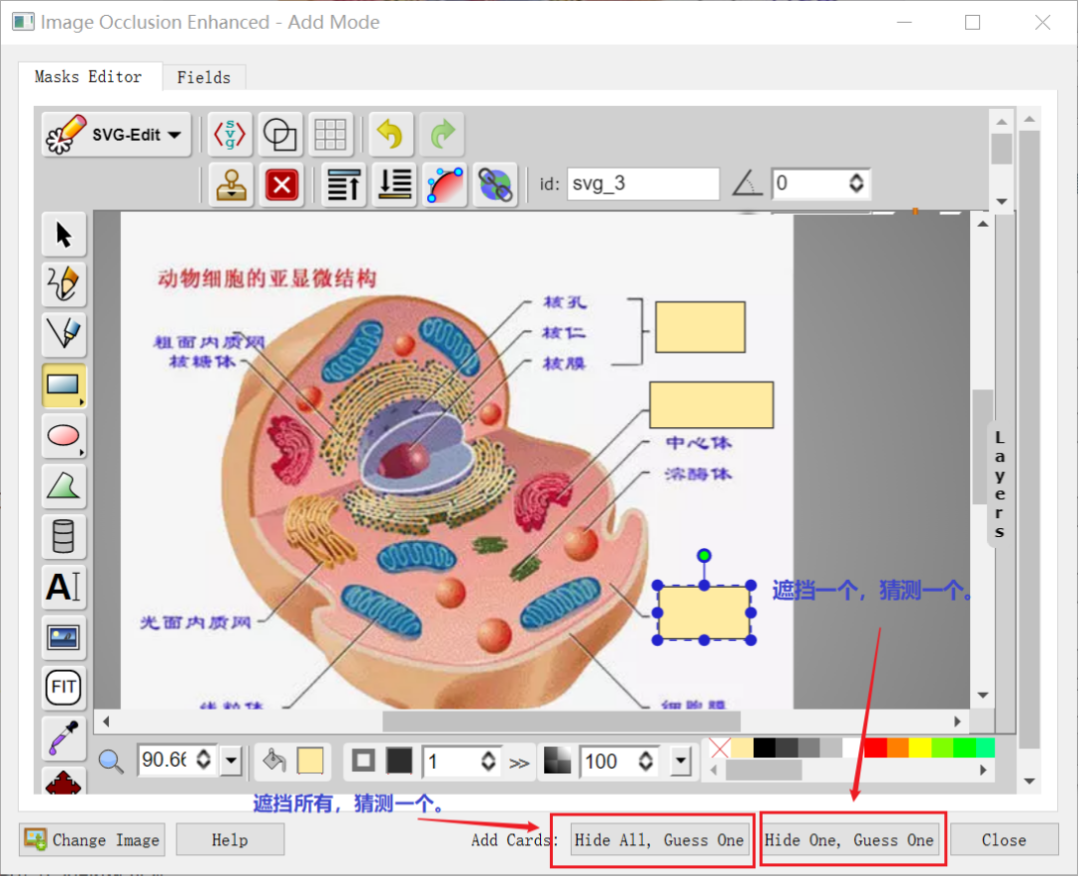The height and width of the screenshot is (877, 1080).
Task: Open the yellow fill color swatch
Action: [310, 761]
